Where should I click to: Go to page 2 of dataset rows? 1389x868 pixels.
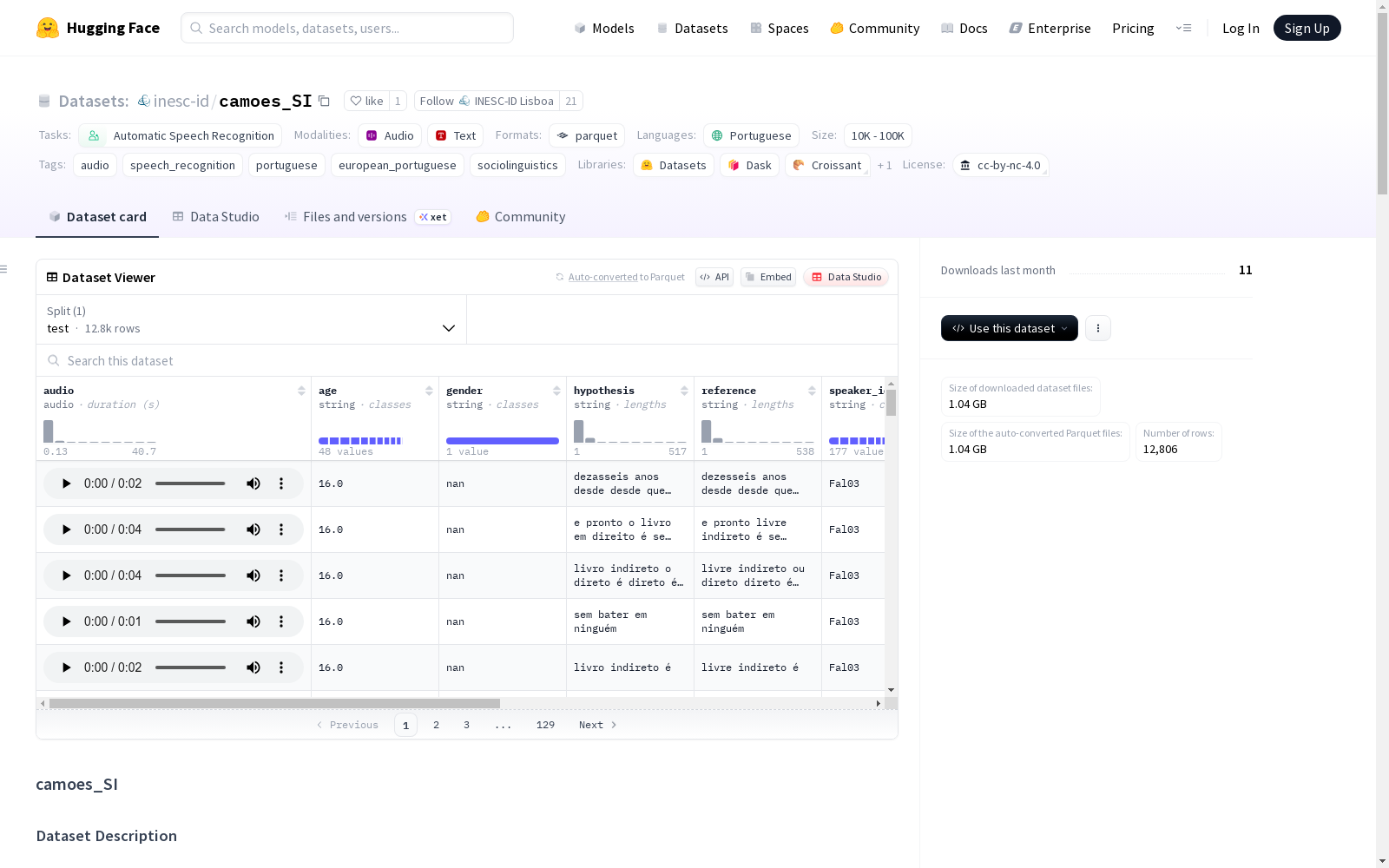[436, 725]
